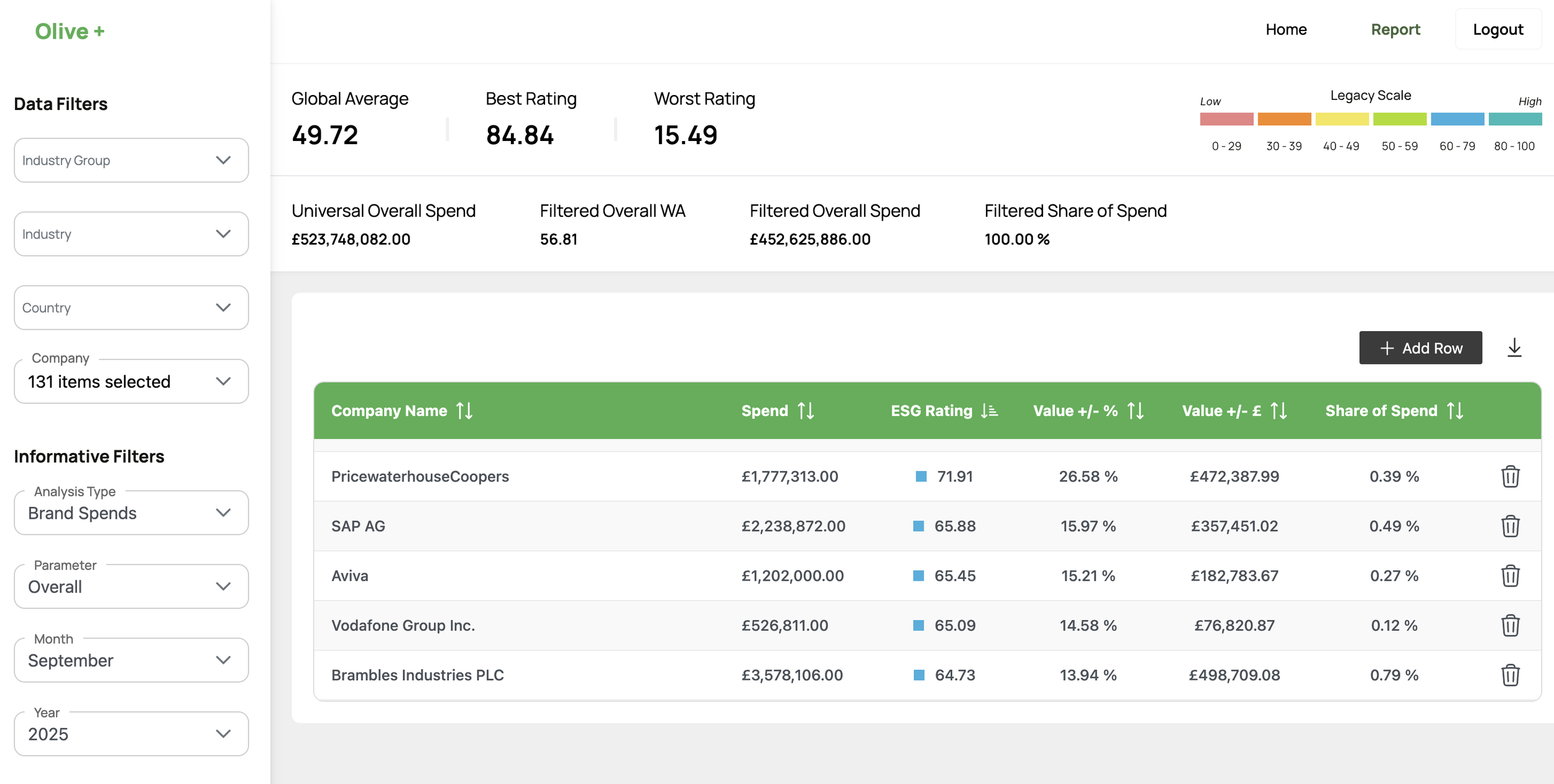Download the table data
This screenshot has height=784, width=1554.
pos(1514,348)
